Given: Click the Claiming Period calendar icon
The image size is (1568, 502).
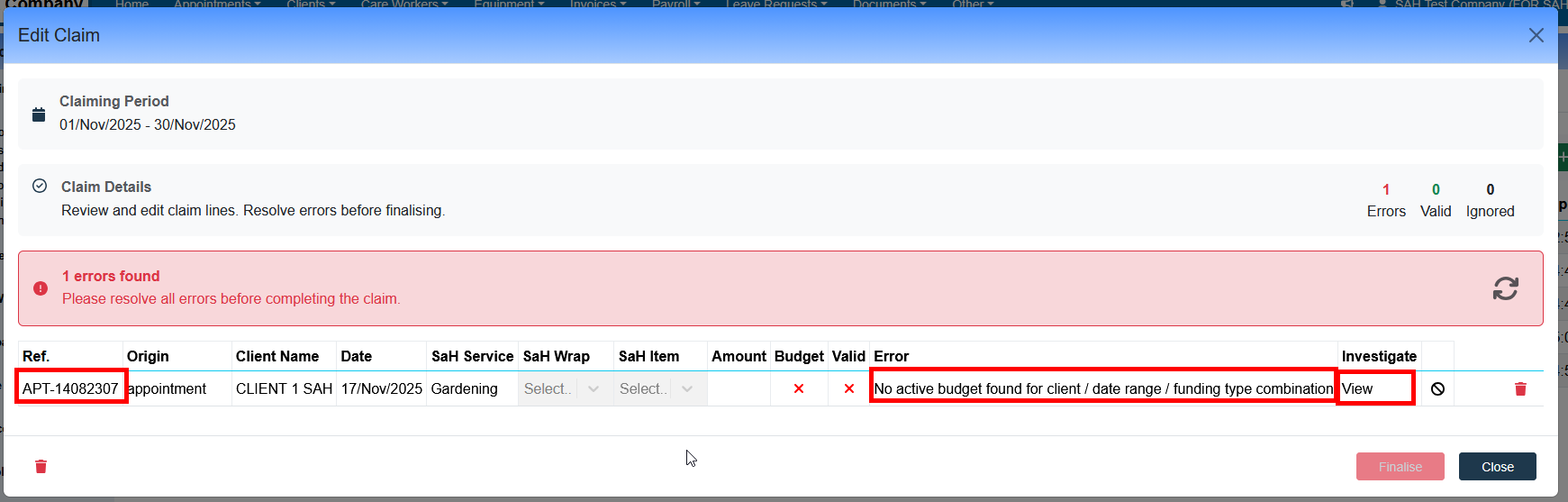Looking at the screenshot, I should coord(39,114).
